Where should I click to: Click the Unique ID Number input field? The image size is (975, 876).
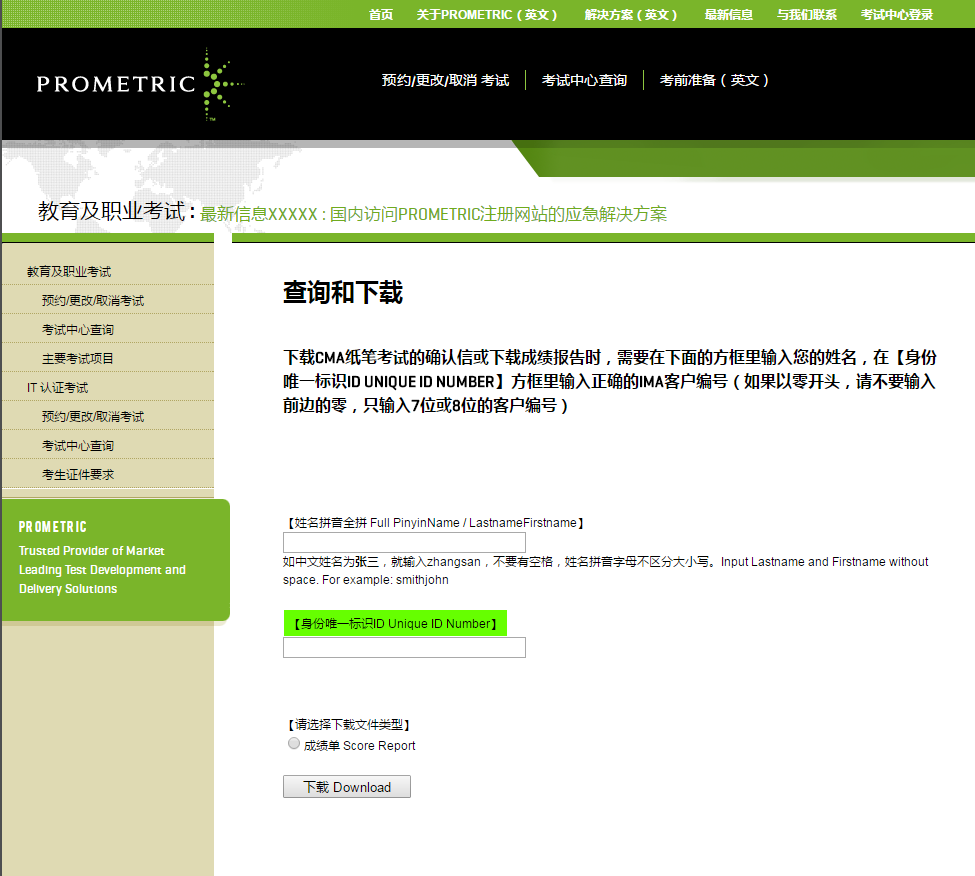[404, 648]
